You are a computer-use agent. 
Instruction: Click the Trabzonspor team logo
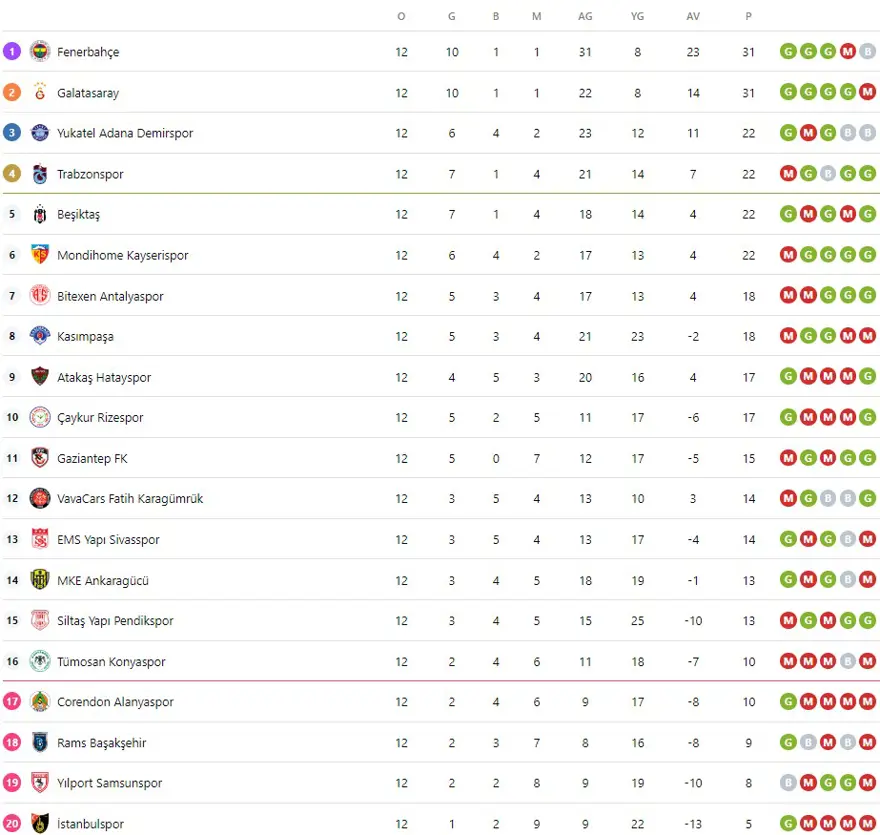40,174
